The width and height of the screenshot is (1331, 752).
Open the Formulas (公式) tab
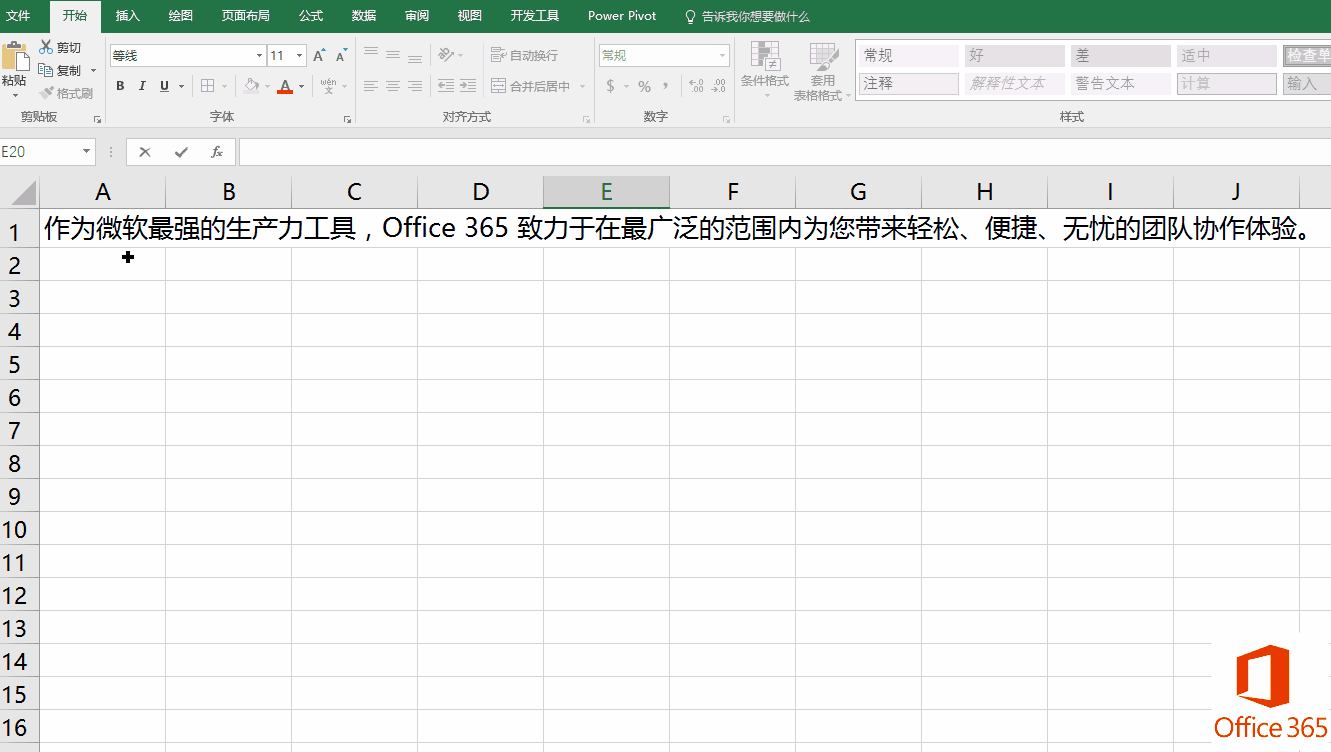[310, 16]
